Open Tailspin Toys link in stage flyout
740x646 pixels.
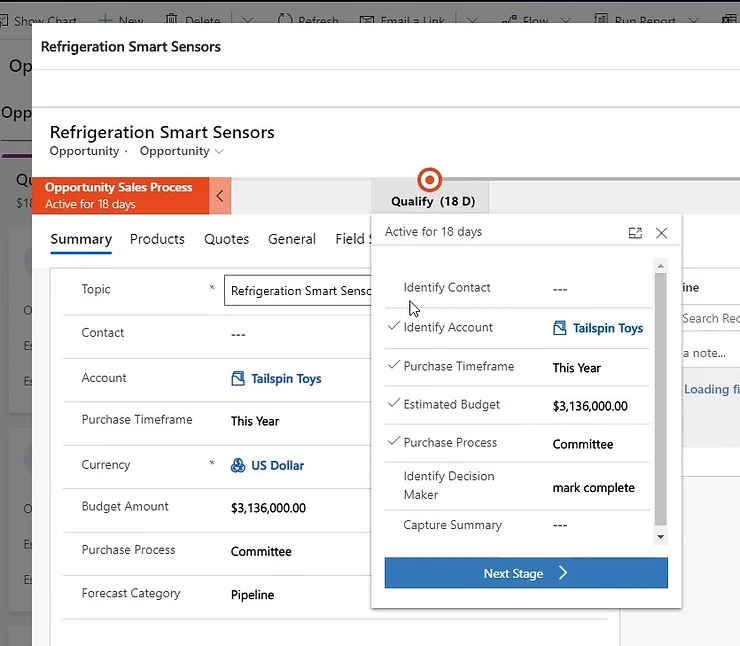click(608, 328)
